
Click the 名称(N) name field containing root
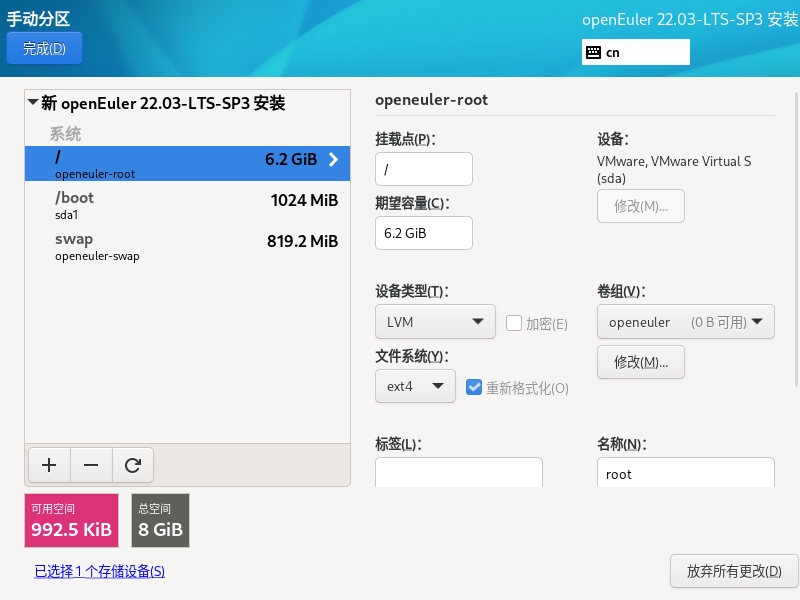pos(686,472)
